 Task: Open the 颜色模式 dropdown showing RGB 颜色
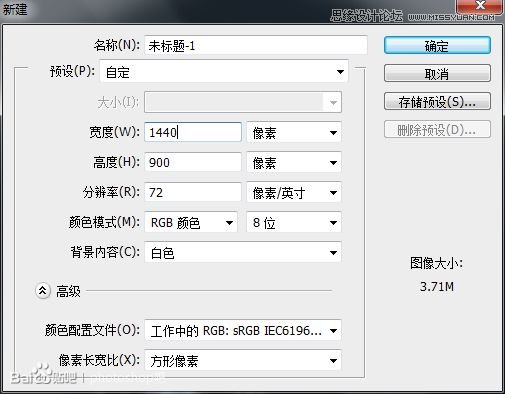click(191, 222)
